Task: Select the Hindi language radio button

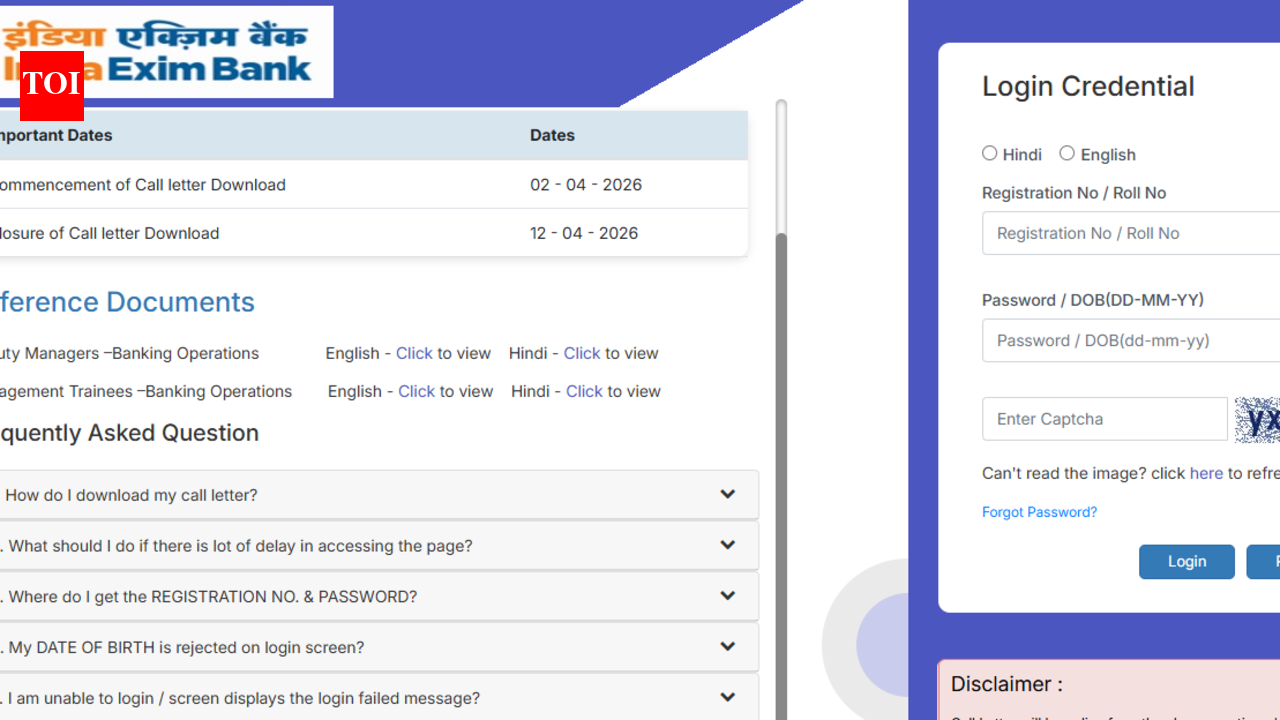Action: pyautogui.click(x=990, y=153)
